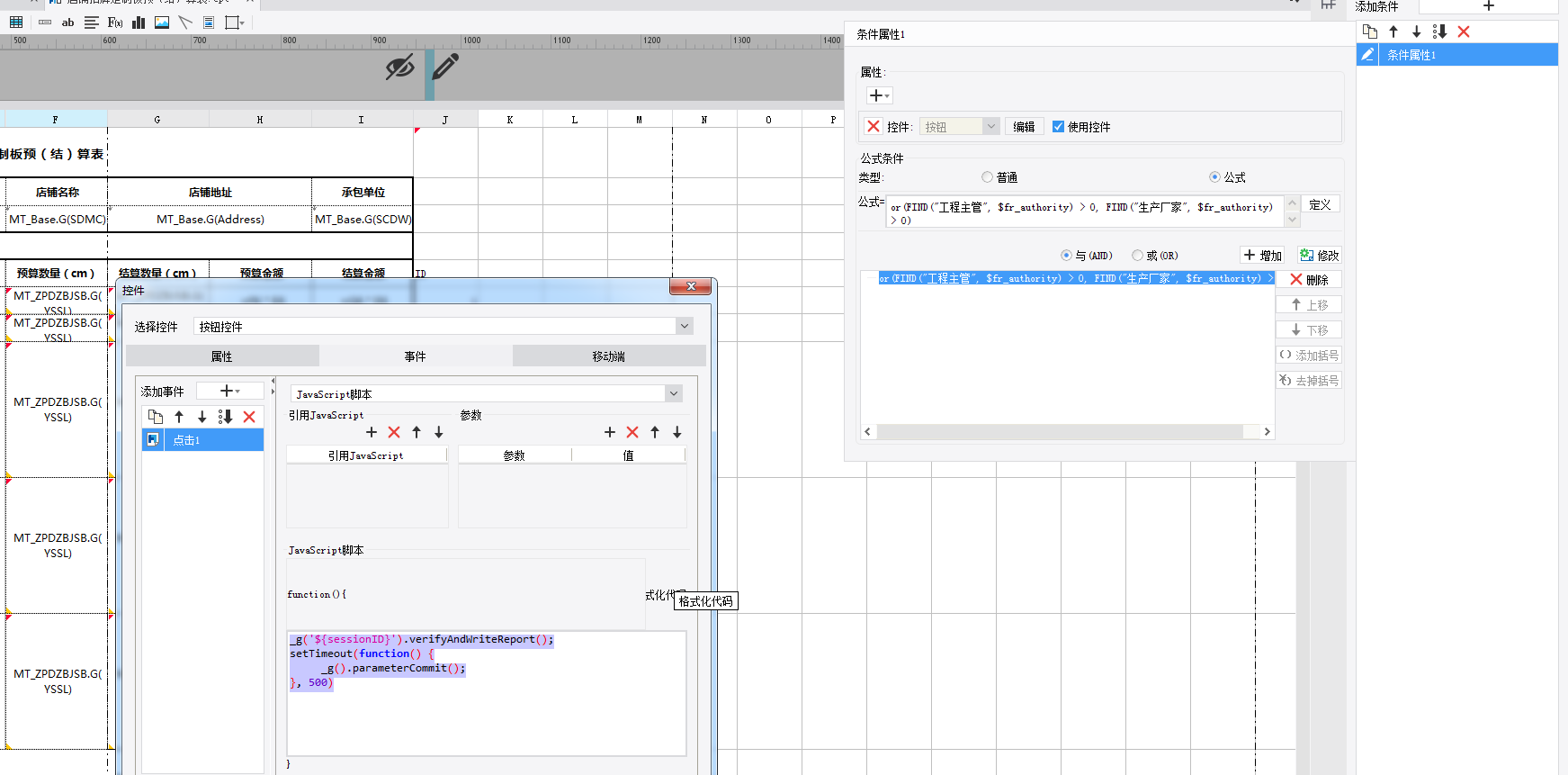The width and height of the screenshot is (1568, 775).
Task: Click the 上移 button
Action: 1309,305
